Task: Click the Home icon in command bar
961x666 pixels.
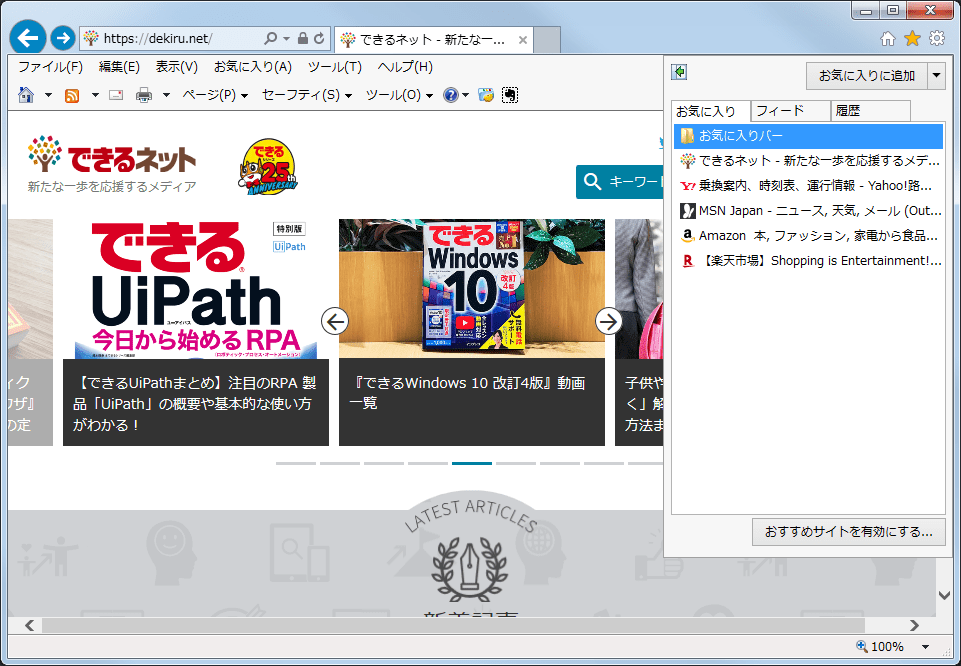Action: [x=26, y=95]
